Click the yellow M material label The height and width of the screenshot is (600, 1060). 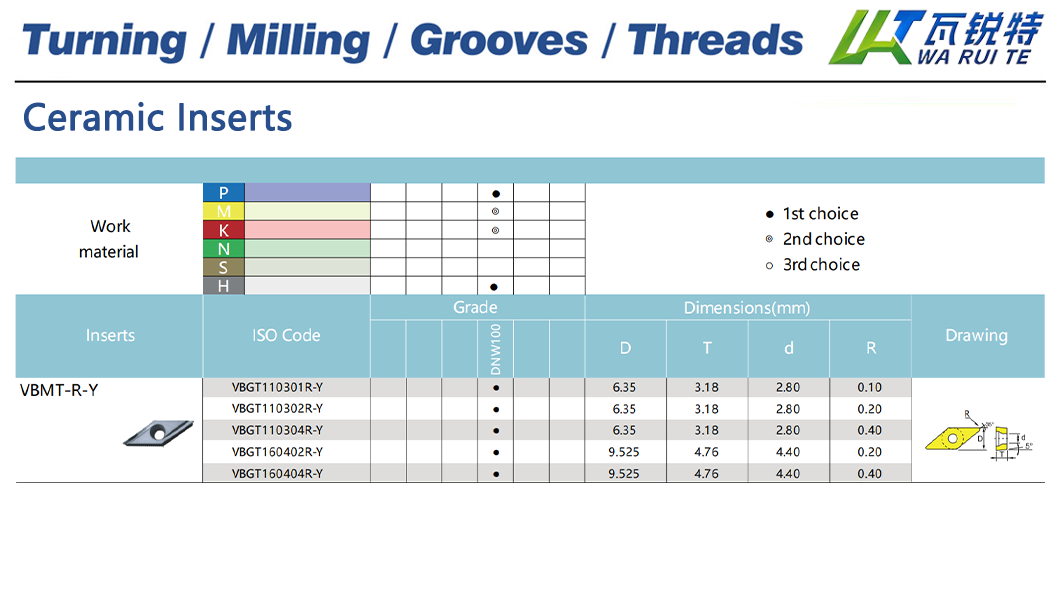[x=223, y=211]
